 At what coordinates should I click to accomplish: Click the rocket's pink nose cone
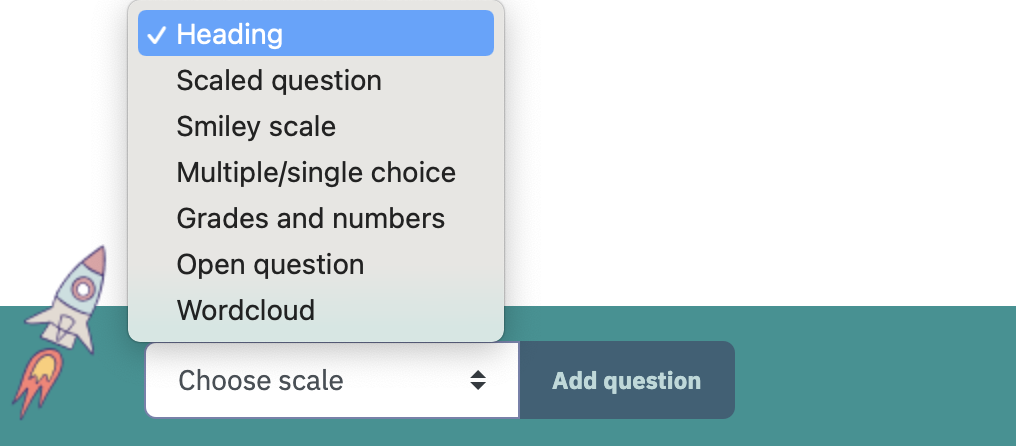(x=96, y=260)
